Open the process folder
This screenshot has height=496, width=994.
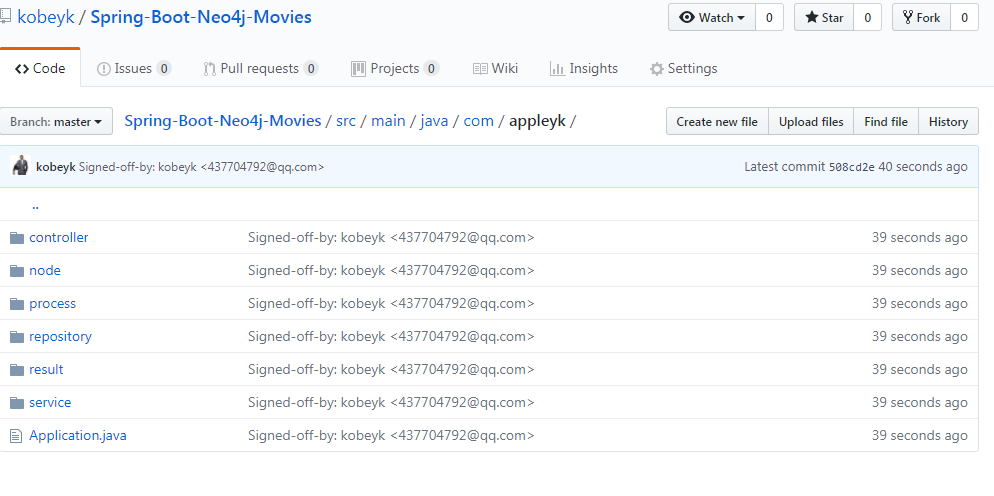(53, 303)
